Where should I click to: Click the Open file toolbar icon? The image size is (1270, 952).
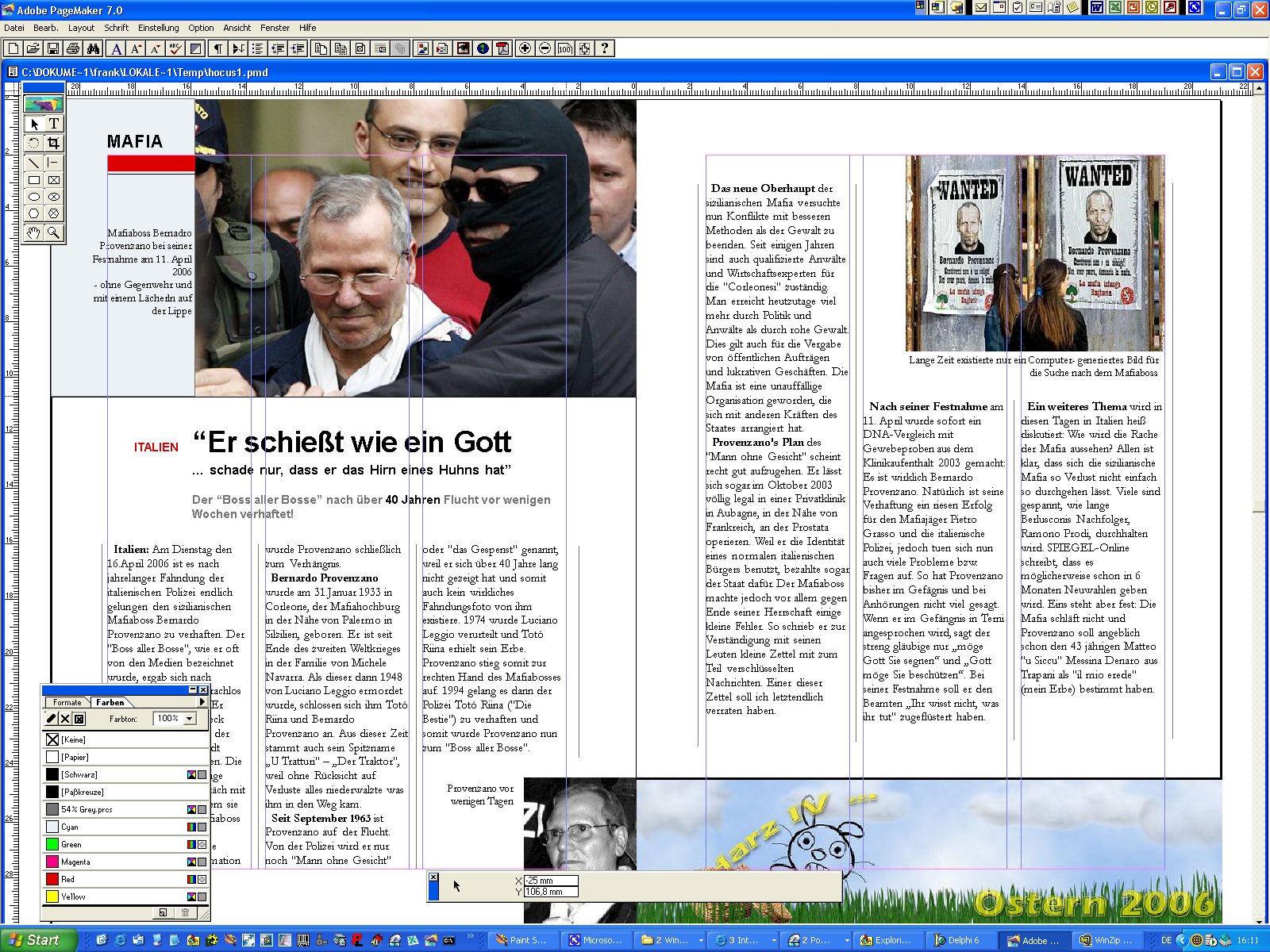(x=33, y=48)
